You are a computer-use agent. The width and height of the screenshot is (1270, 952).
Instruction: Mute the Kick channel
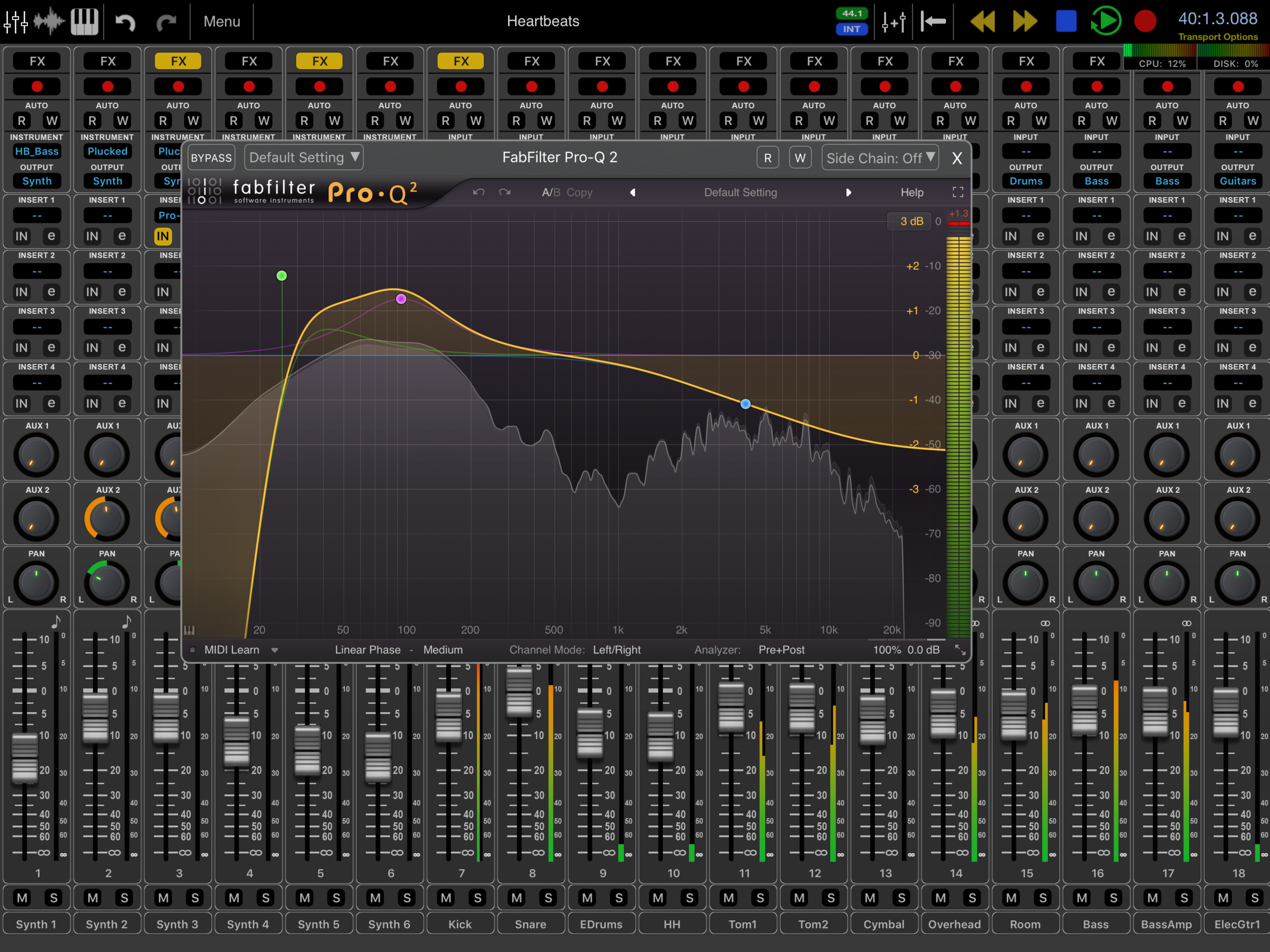point(446,897)
